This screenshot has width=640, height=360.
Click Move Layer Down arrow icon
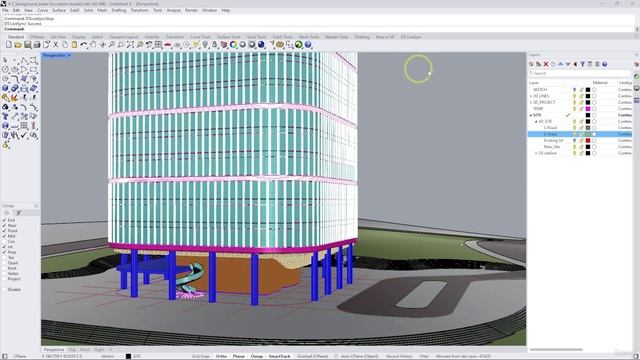coord(568,64)
